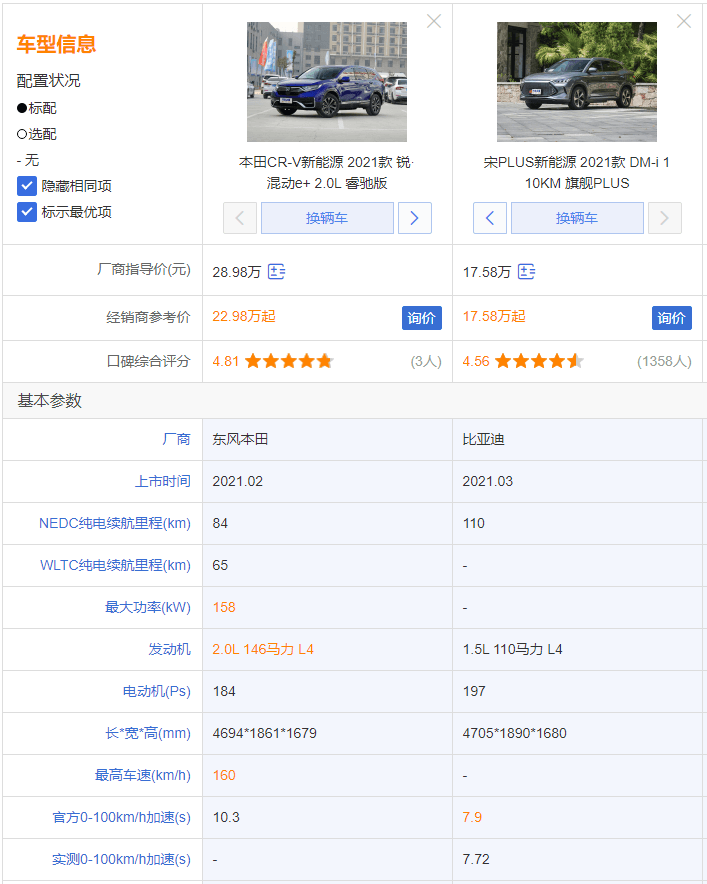Go to next Honda CR-V trim with right arrow
Screen dimensions: 707x884
(414, 218)
